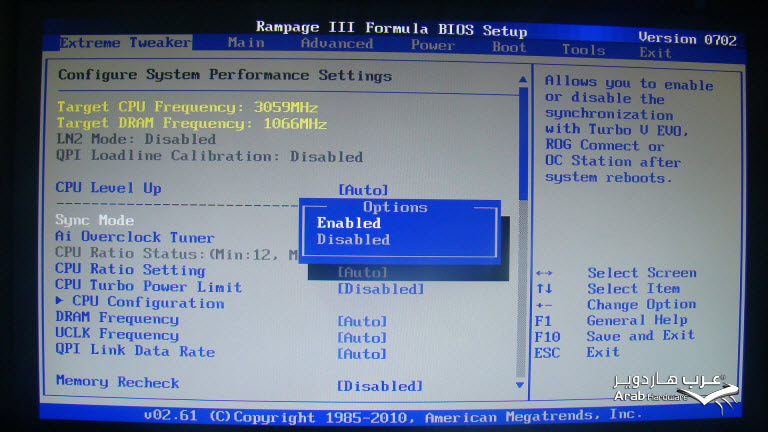Choose Disabled in the Options popup
The width and height of the screenshot is (768, 432).
point(353,240)
